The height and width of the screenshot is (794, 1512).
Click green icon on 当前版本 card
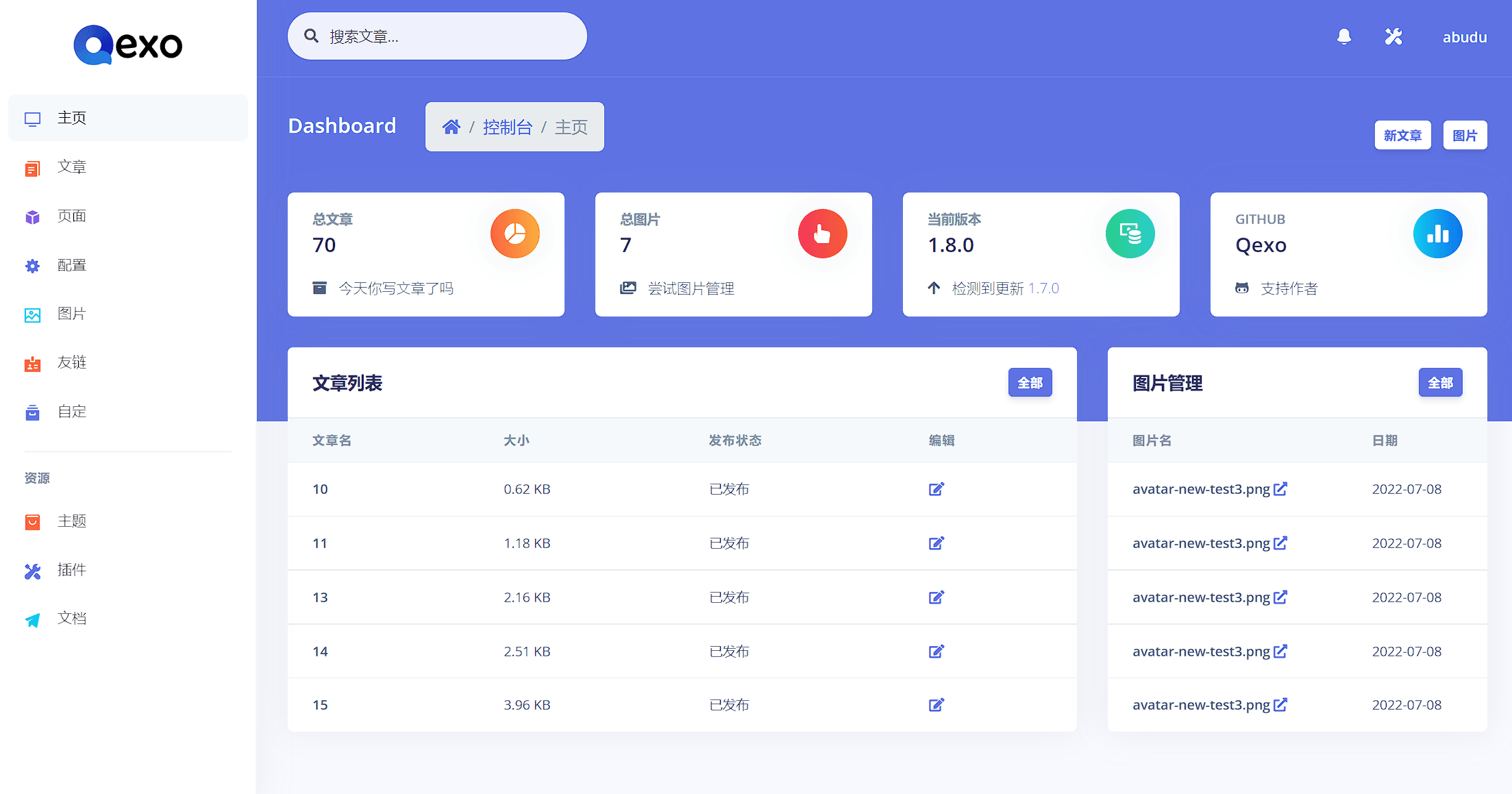tap(1130, 234)
